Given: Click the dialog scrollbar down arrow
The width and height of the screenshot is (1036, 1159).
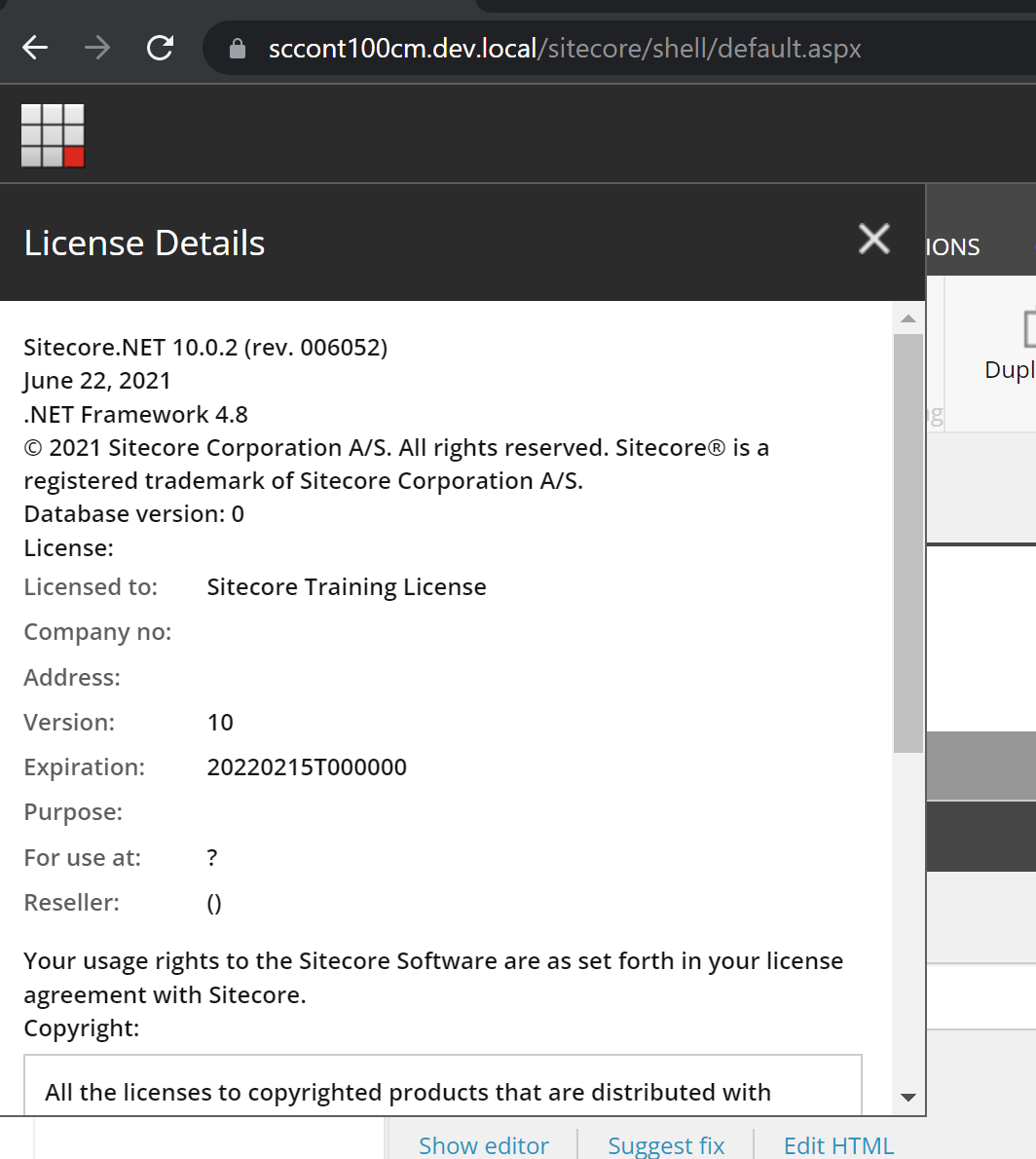Looking at the screenshot, I should [908, 1098].
